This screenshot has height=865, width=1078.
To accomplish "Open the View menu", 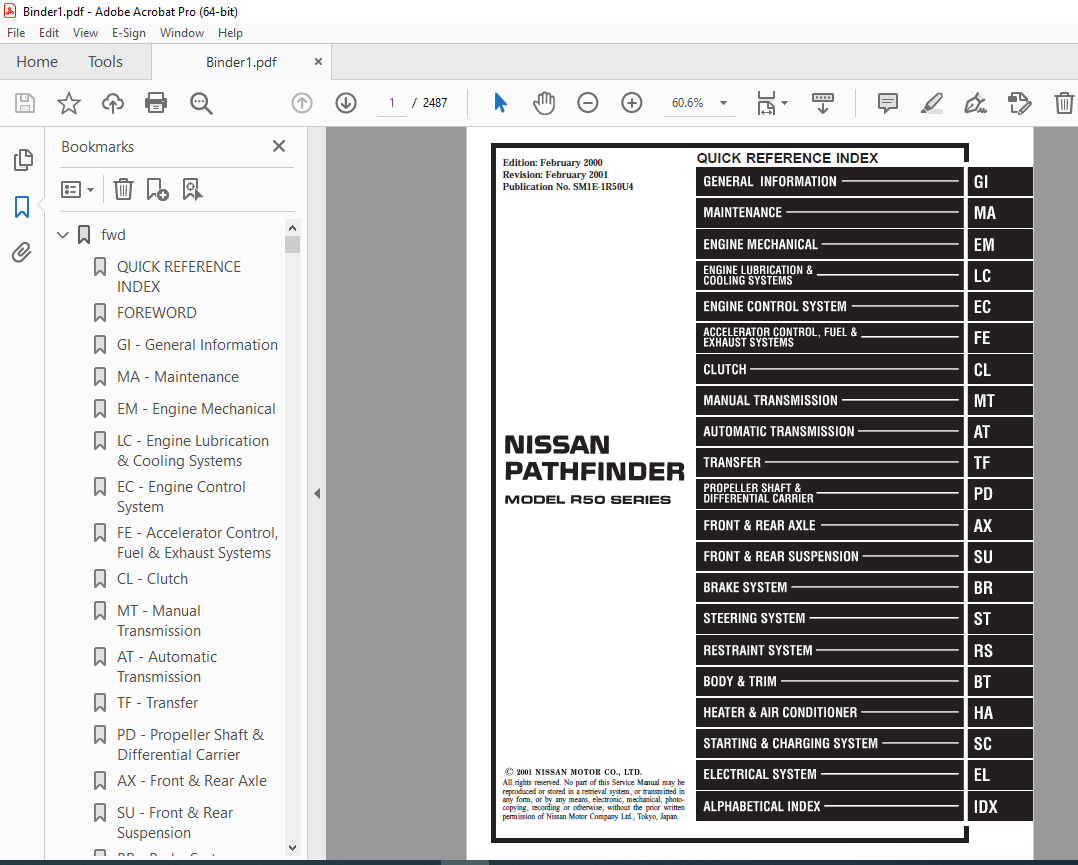I will point(85,32).
